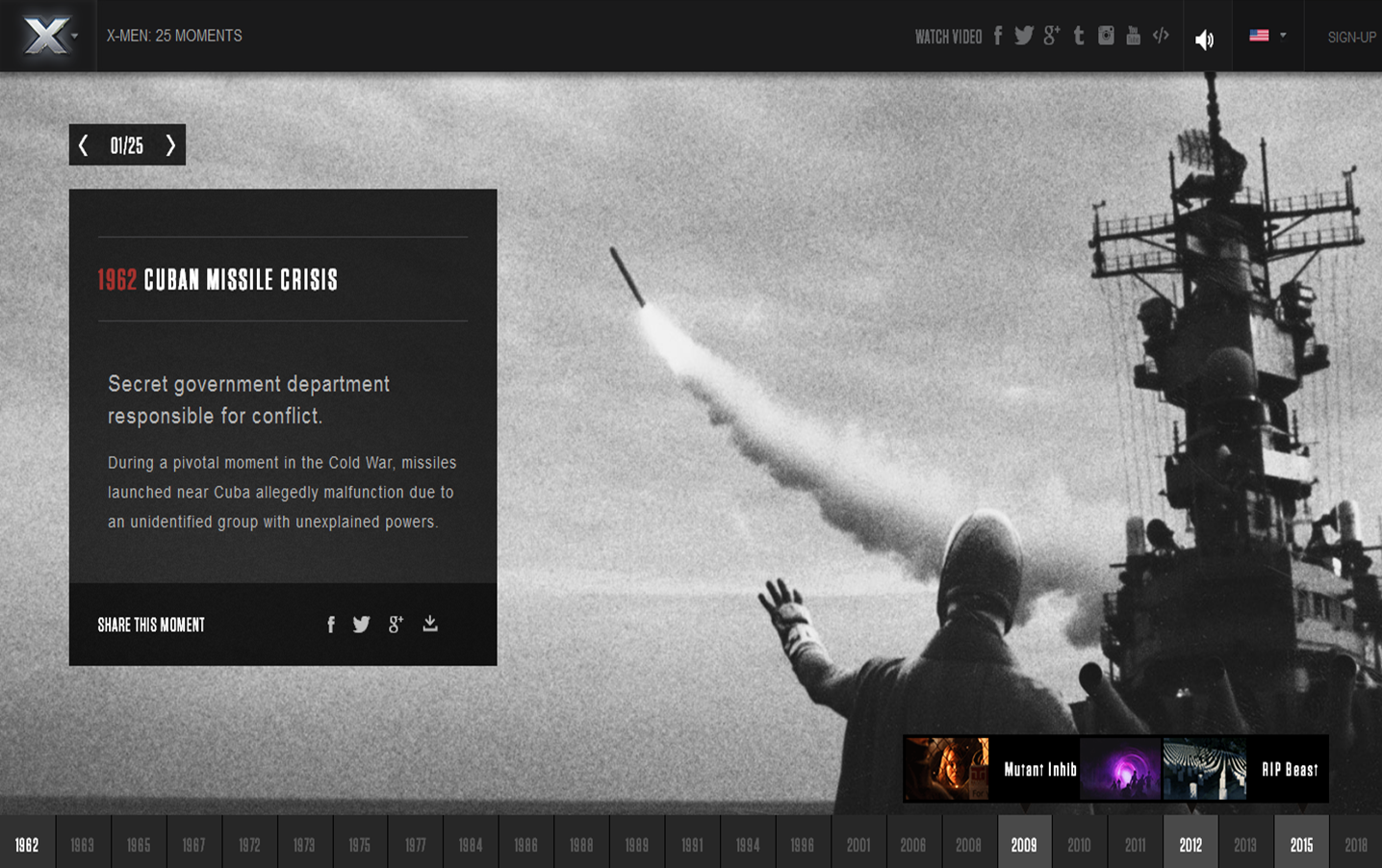
Task: Open the US flag language dropdown
Action: click(1267, 36)
